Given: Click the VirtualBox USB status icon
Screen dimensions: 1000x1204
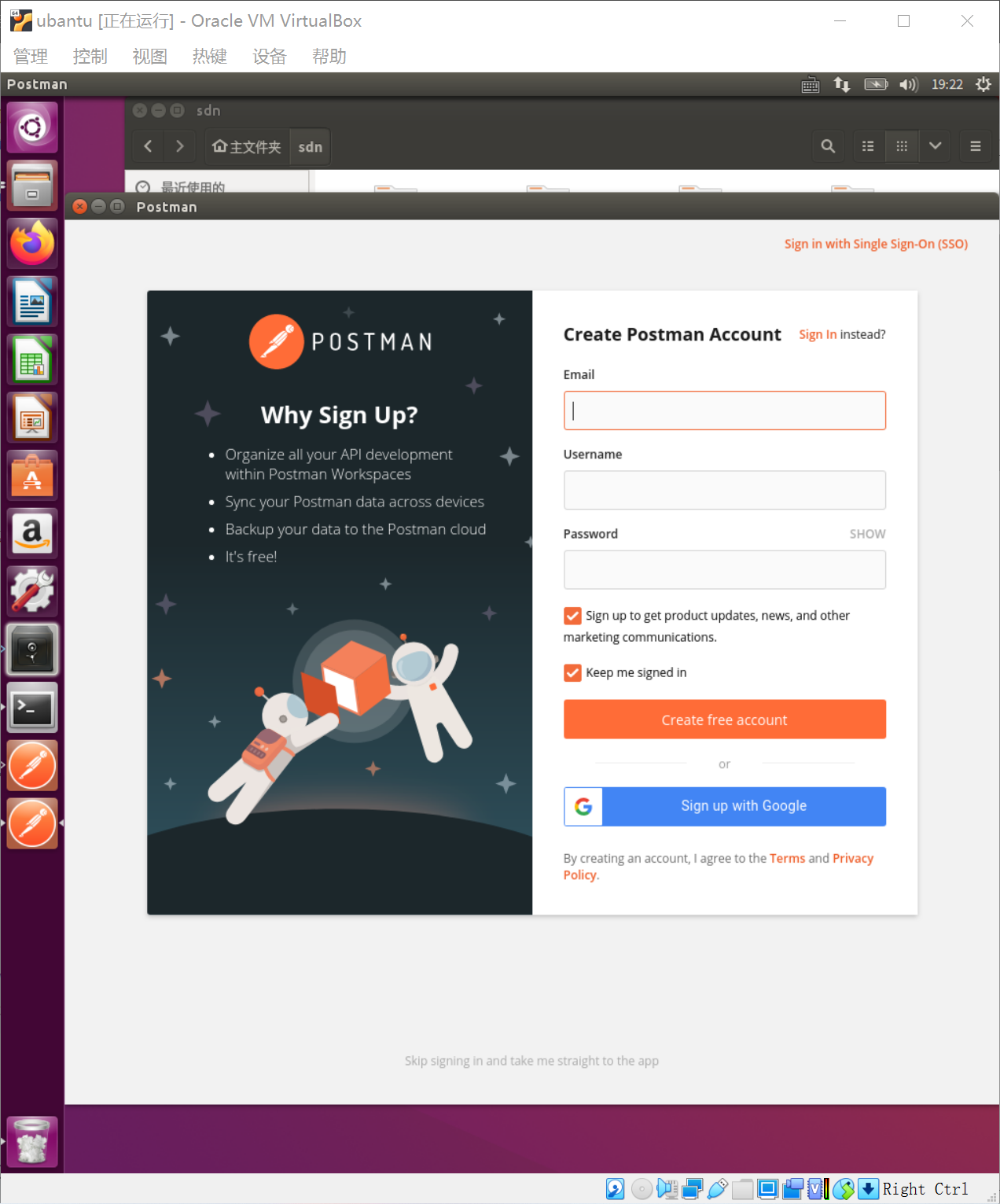Looking at the screenshot, I should coord(717,1189).
